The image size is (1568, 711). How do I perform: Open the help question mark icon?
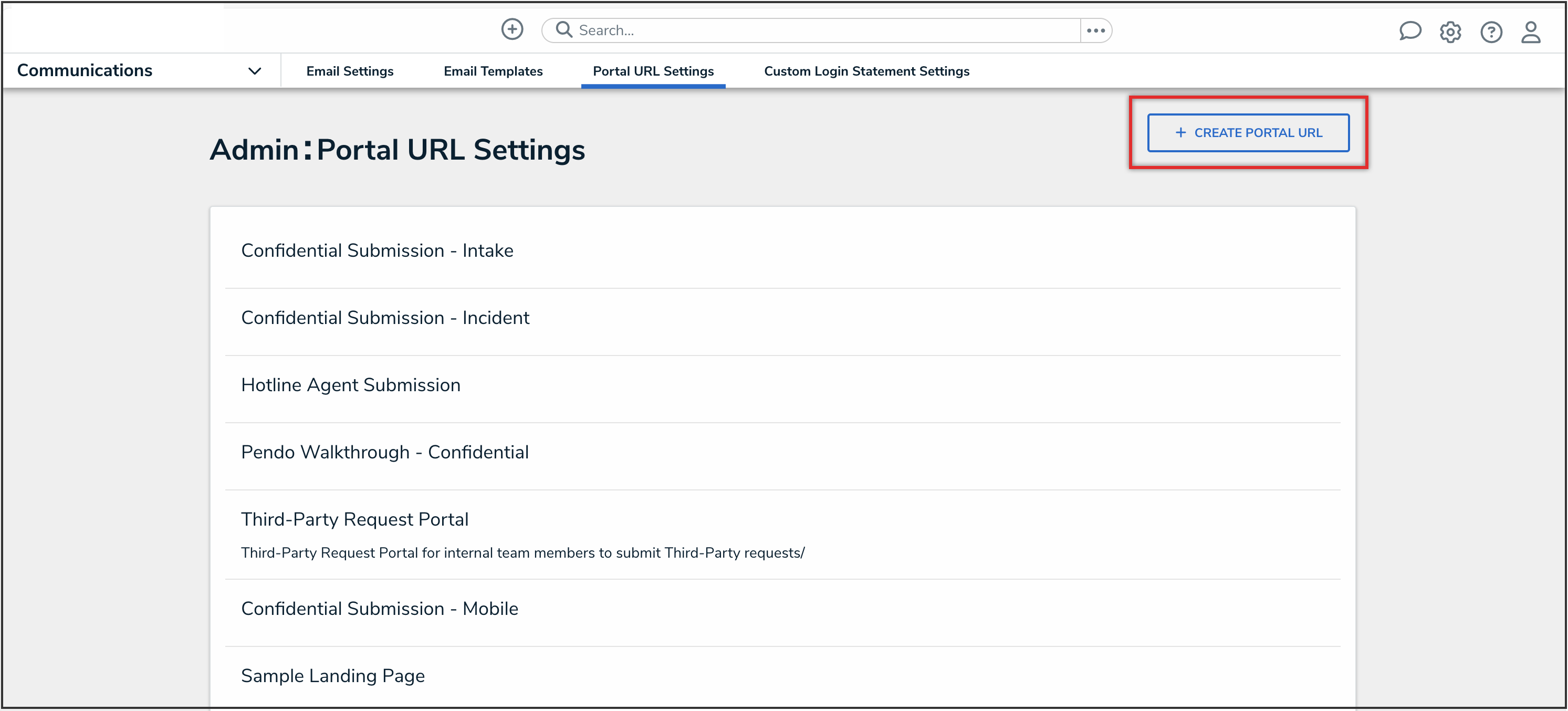click(1491, 32)
